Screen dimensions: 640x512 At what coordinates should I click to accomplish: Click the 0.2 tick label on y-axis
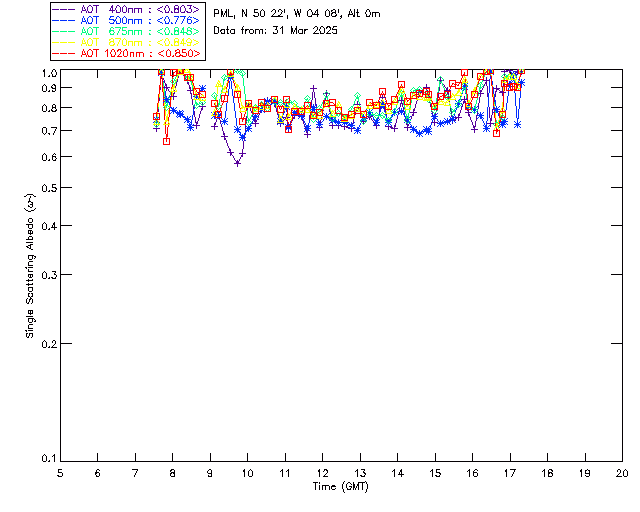tap(48, 343)
